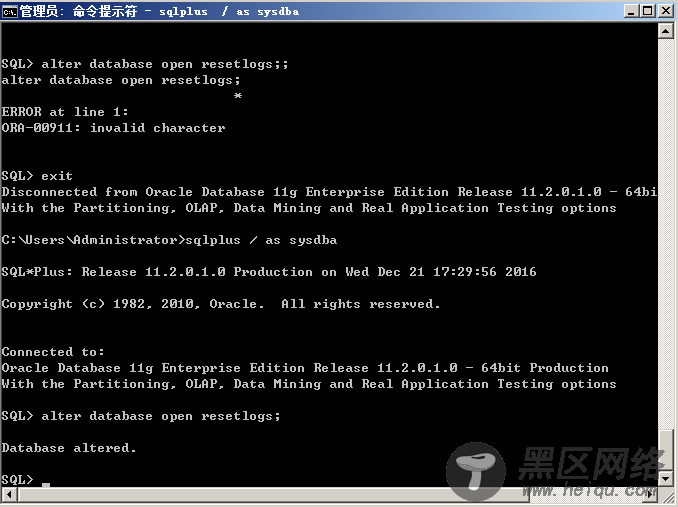Image resolution: width=678 pixels, height=507 pixels.
Task: Click the "Connected to:" text
Action: pyautogui.click(x=53, y=352)
